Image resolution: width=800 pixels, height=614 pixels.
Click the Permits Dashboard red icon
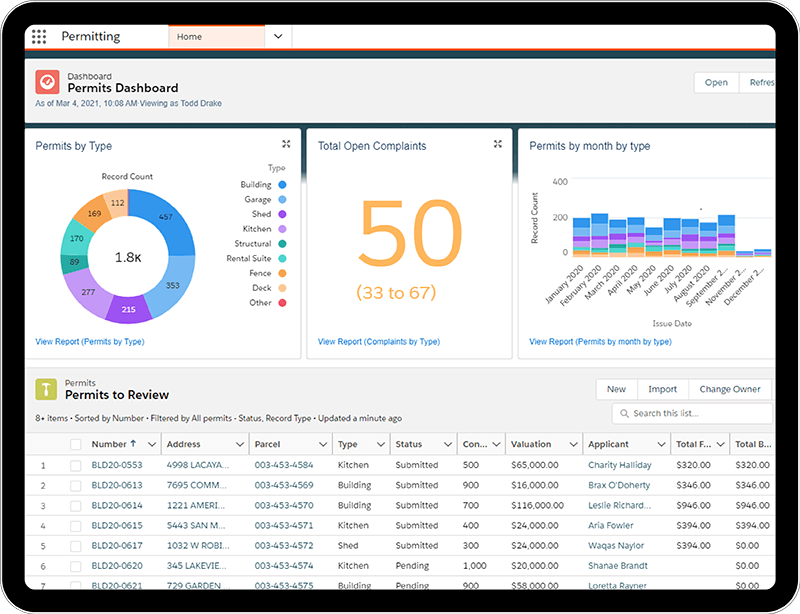tap(47, 82)
